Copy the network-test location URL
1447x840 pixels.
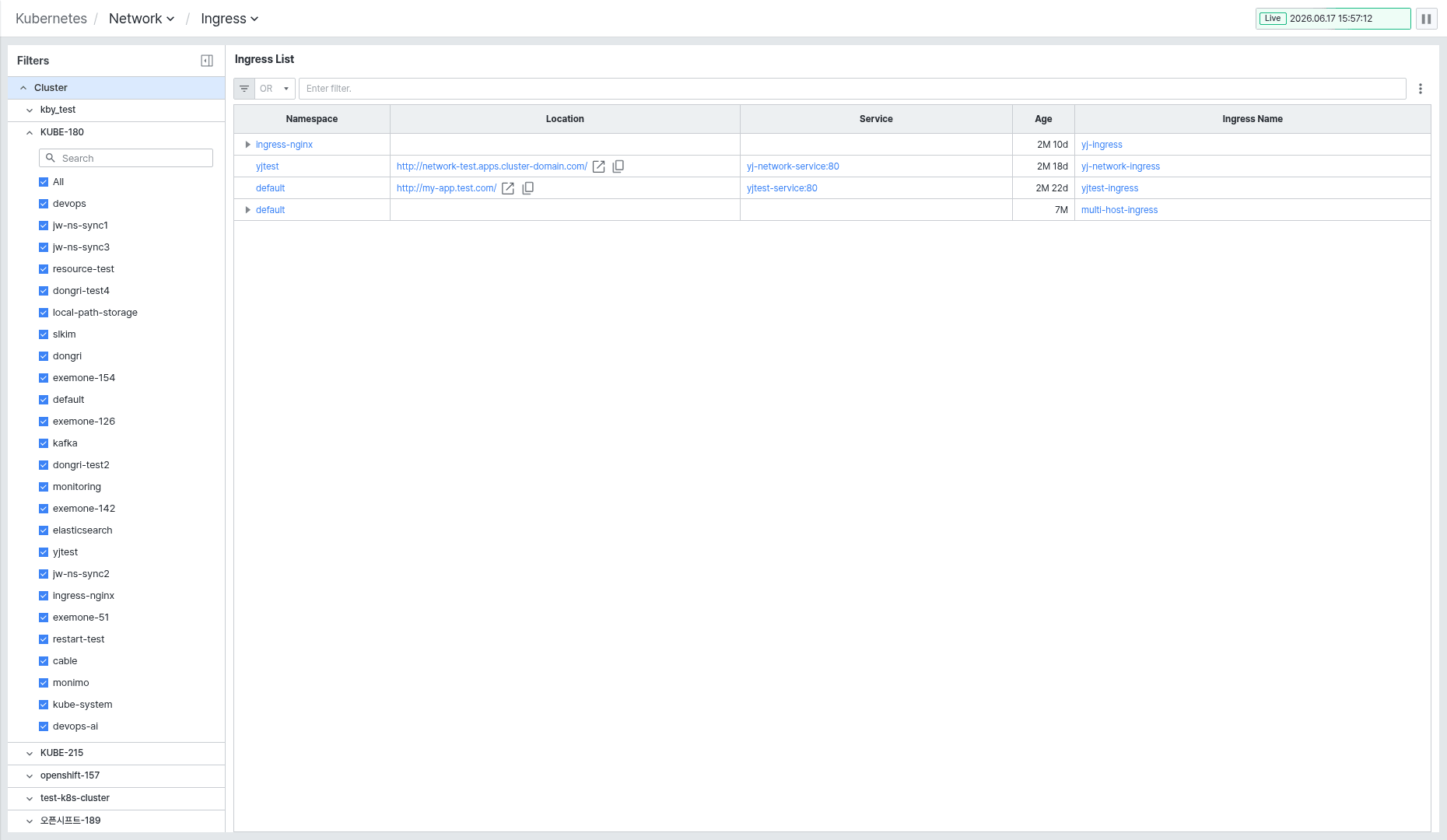pyautogui.click(x=618, y=166)
